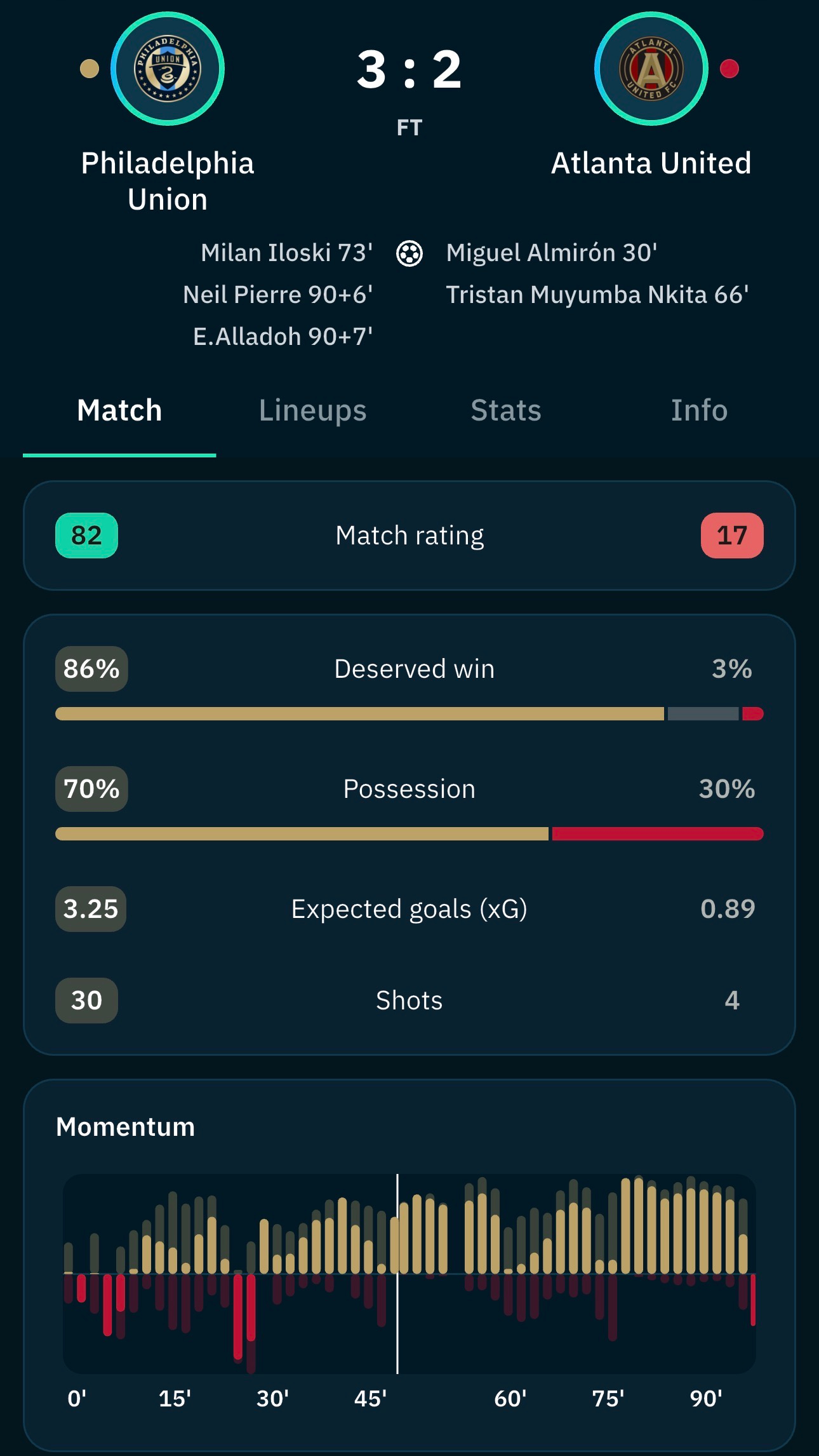Open the Atlanta United team crest
819x1456 pixels.
[x=651, y=69]
